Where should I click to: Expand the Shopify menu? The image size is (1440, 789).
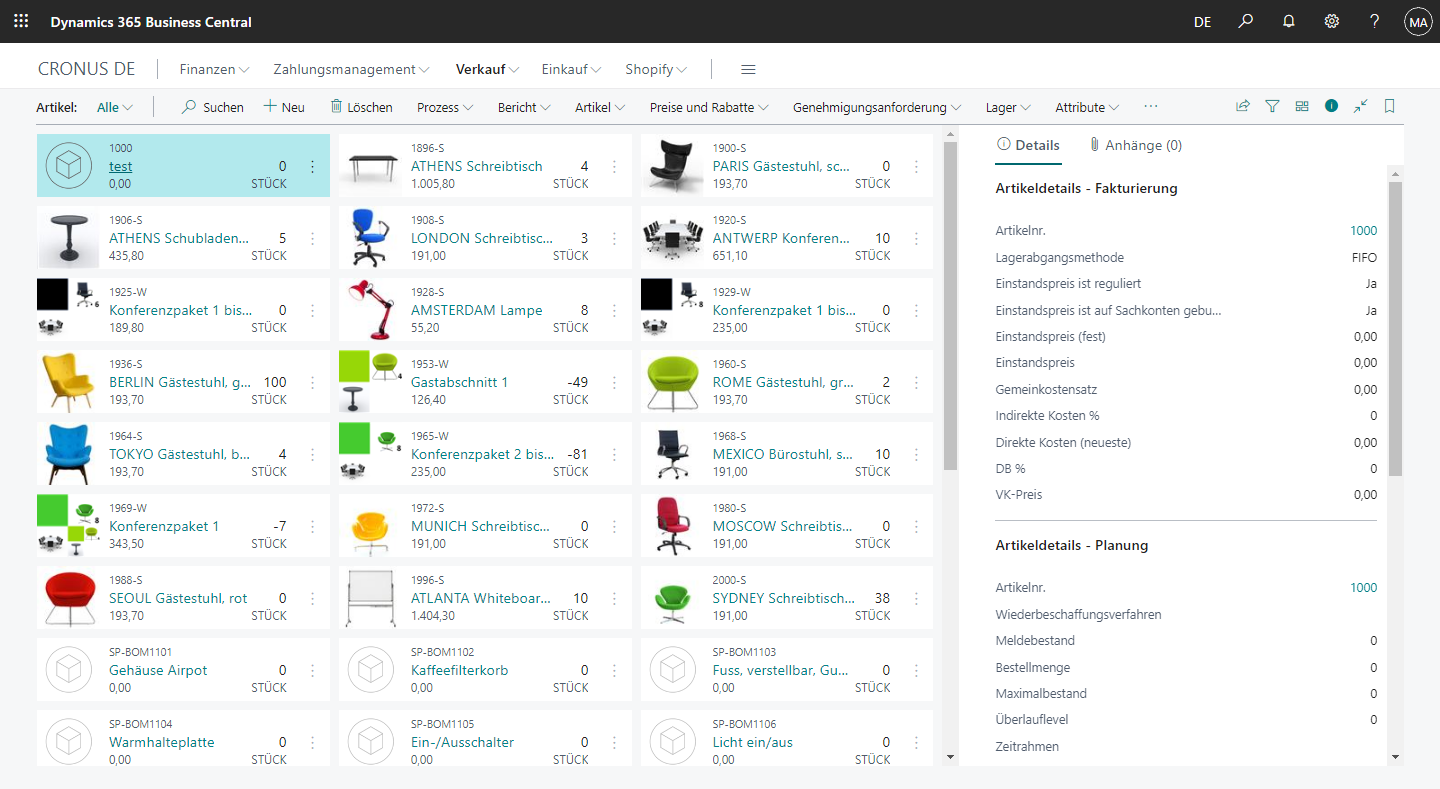click(x=656, y=69)
